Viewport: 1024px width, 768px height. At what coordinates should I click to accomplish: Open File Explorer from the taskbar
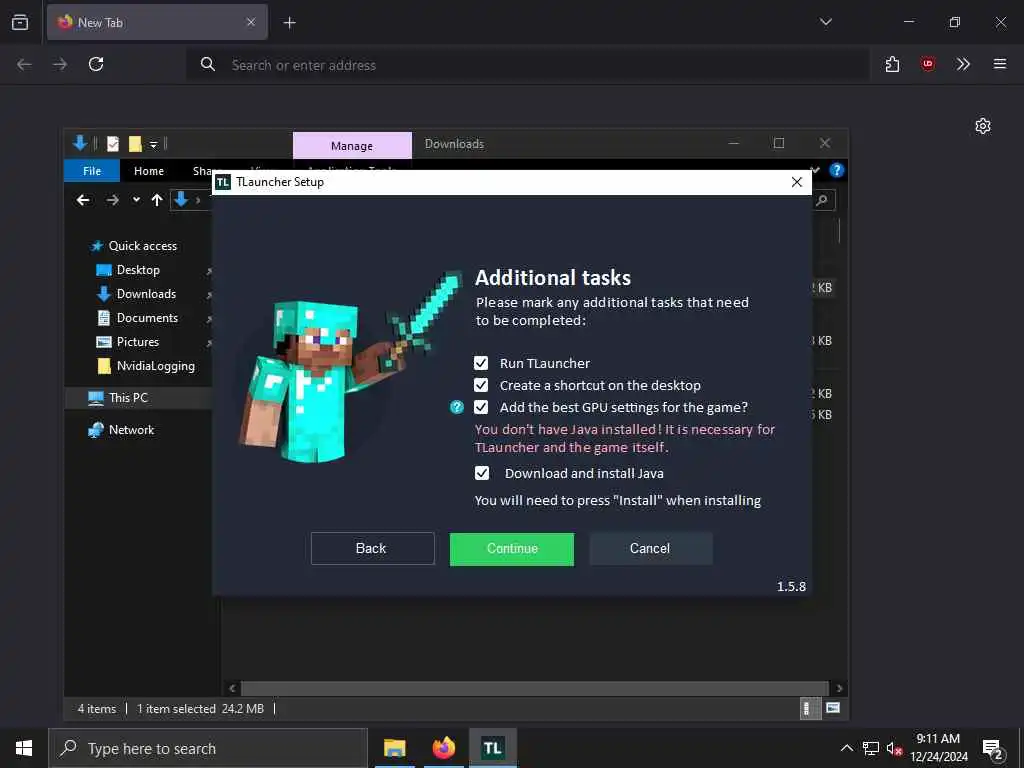(x=394, y=748)
